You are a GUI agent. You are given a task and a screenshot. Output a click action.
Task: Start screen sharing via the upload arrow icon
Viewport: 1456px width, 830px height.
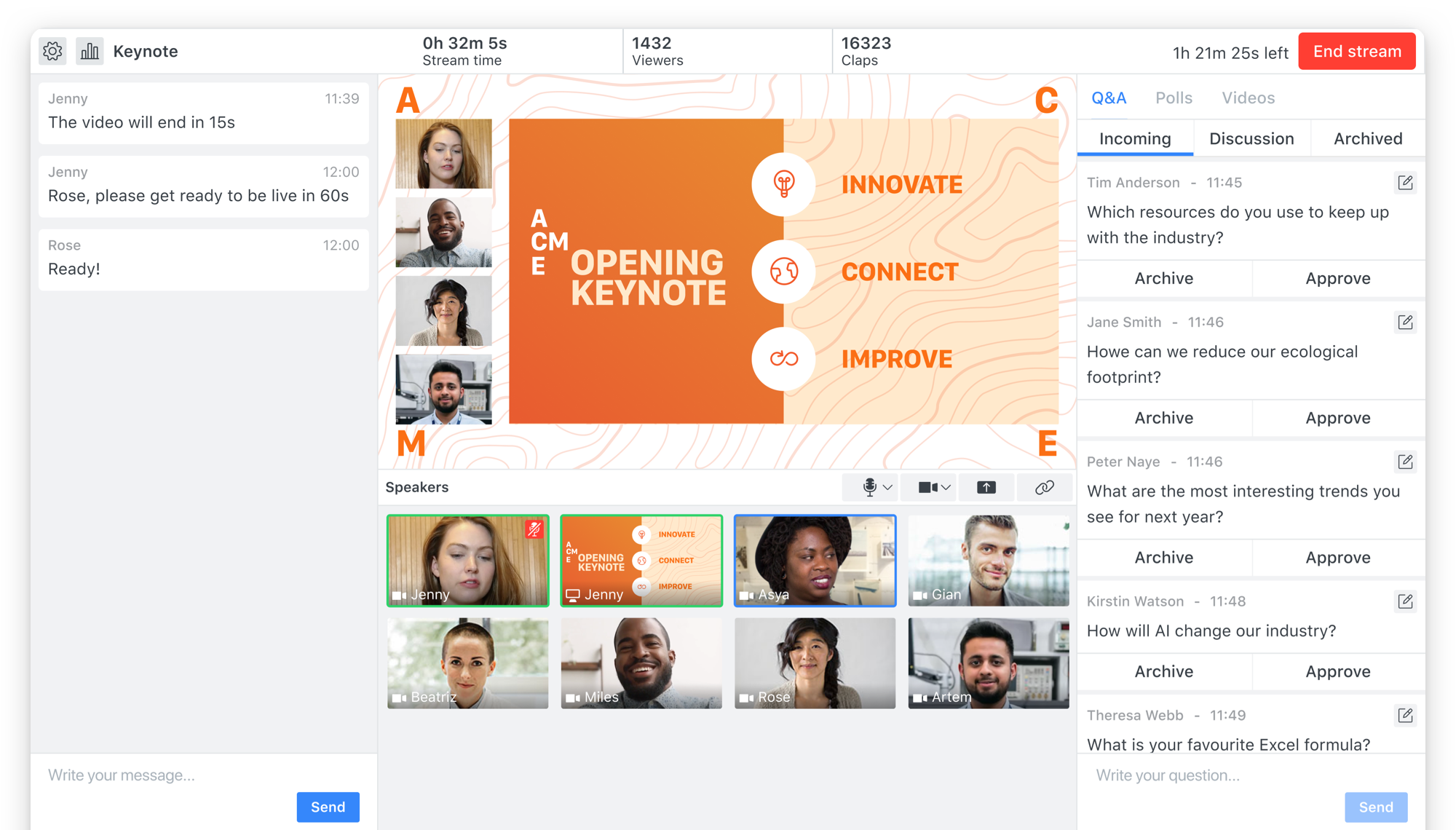click(986, 487)
